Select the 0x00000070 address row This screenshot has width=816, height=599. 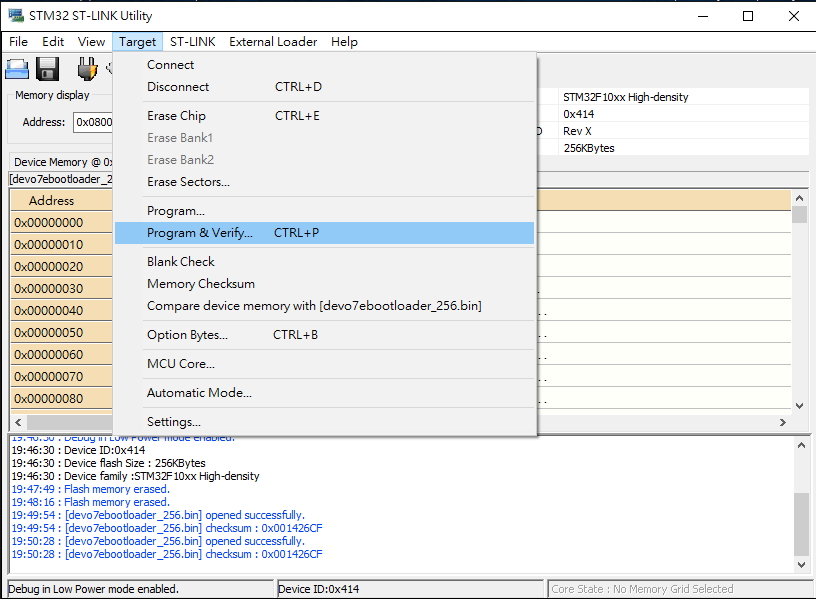[x=61, y=376]
